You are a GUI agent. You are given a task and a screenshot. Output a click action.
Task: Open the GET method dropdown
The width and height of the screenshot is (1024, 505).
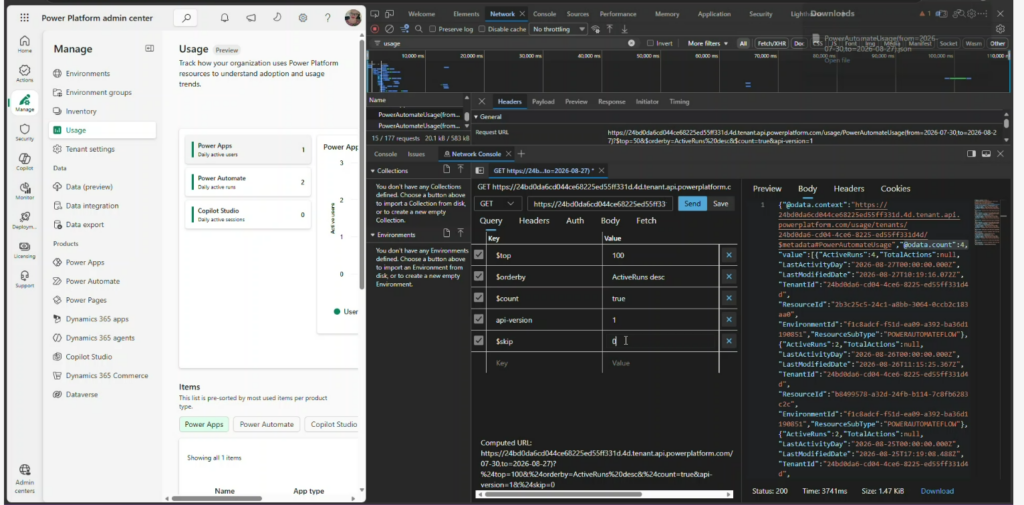(x=498, y=204)
